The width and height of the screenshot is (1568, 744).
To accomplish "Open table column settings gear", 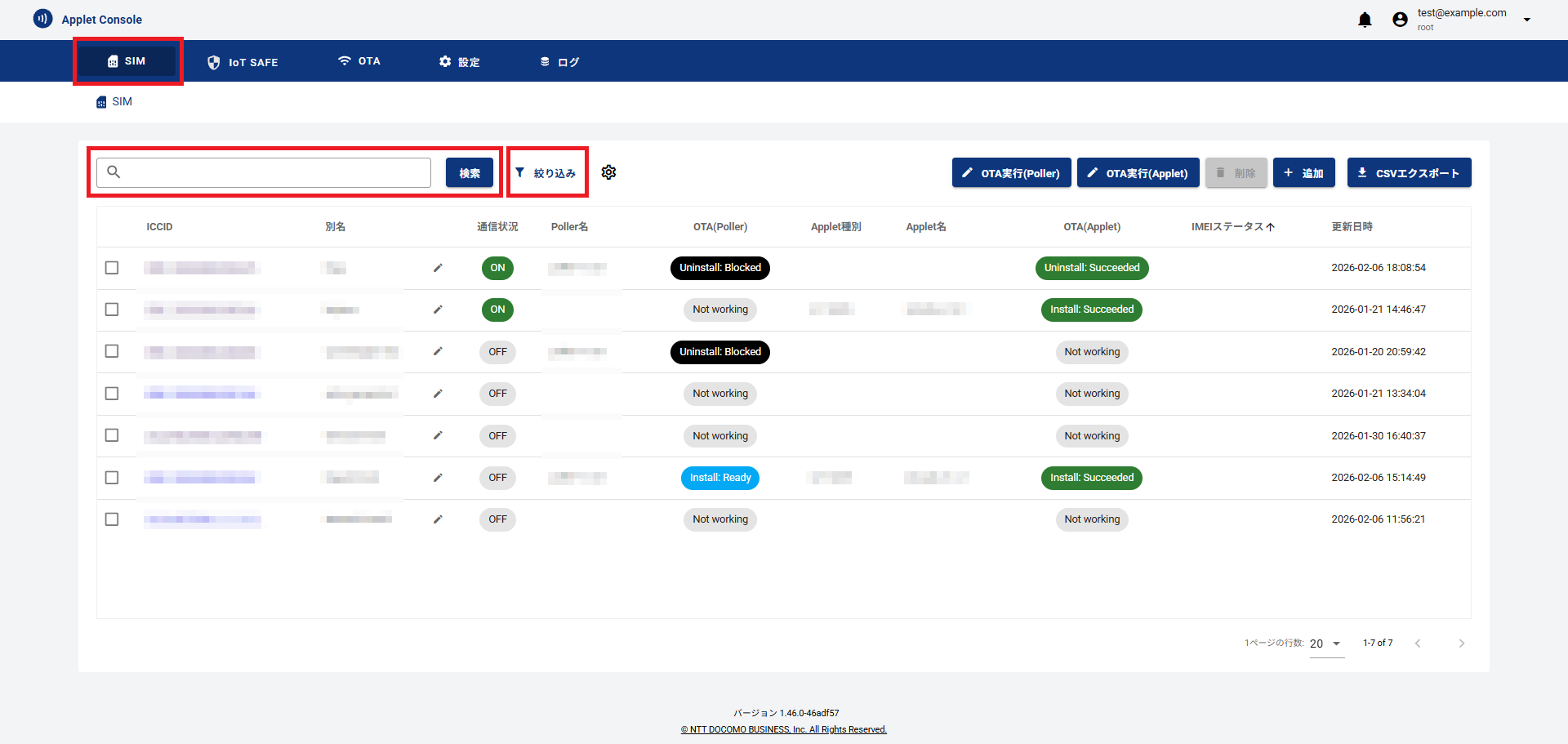I will click(x=608, y=172).
